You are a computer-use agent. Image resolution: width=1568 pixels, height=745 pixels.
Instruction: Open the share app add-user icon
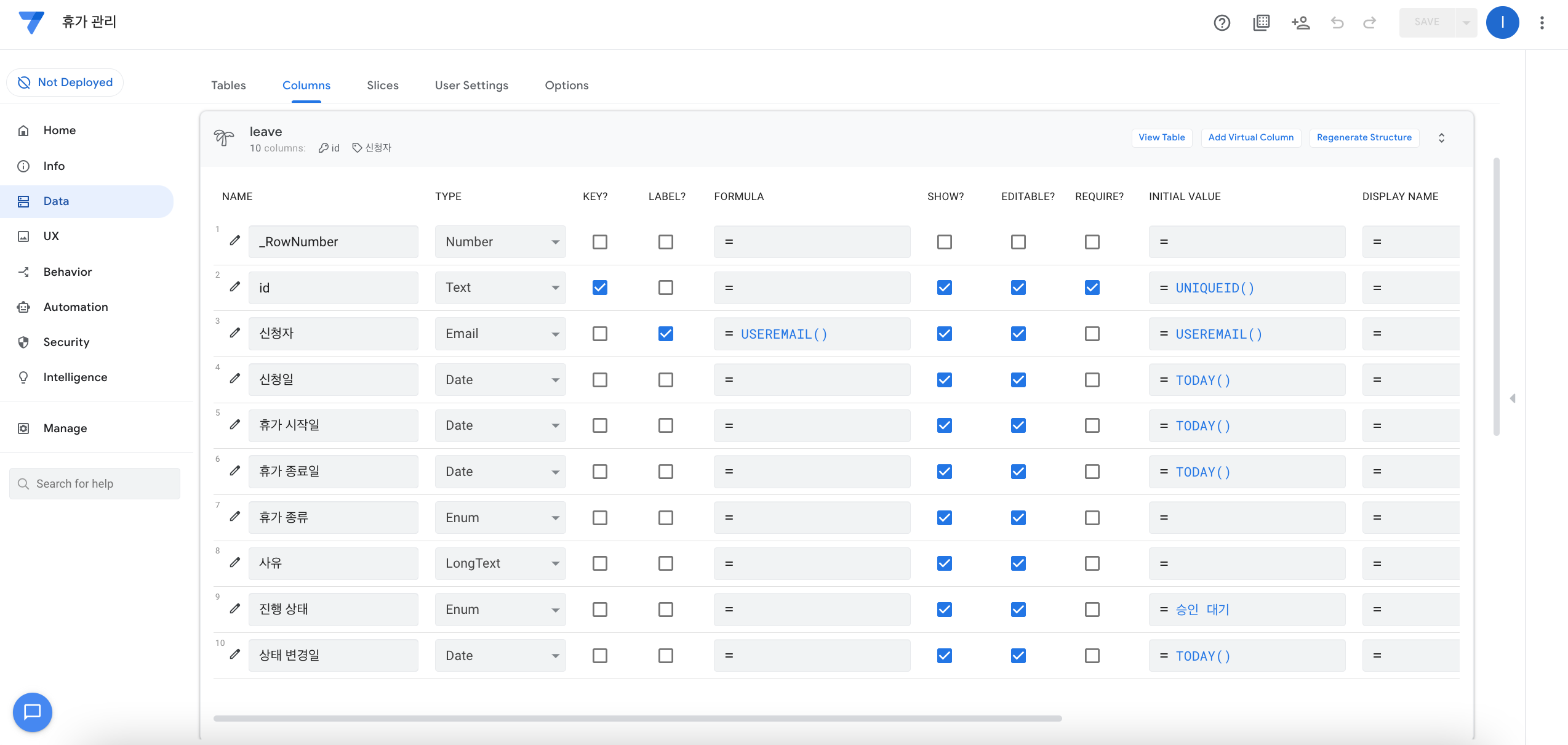(1300, 23)
